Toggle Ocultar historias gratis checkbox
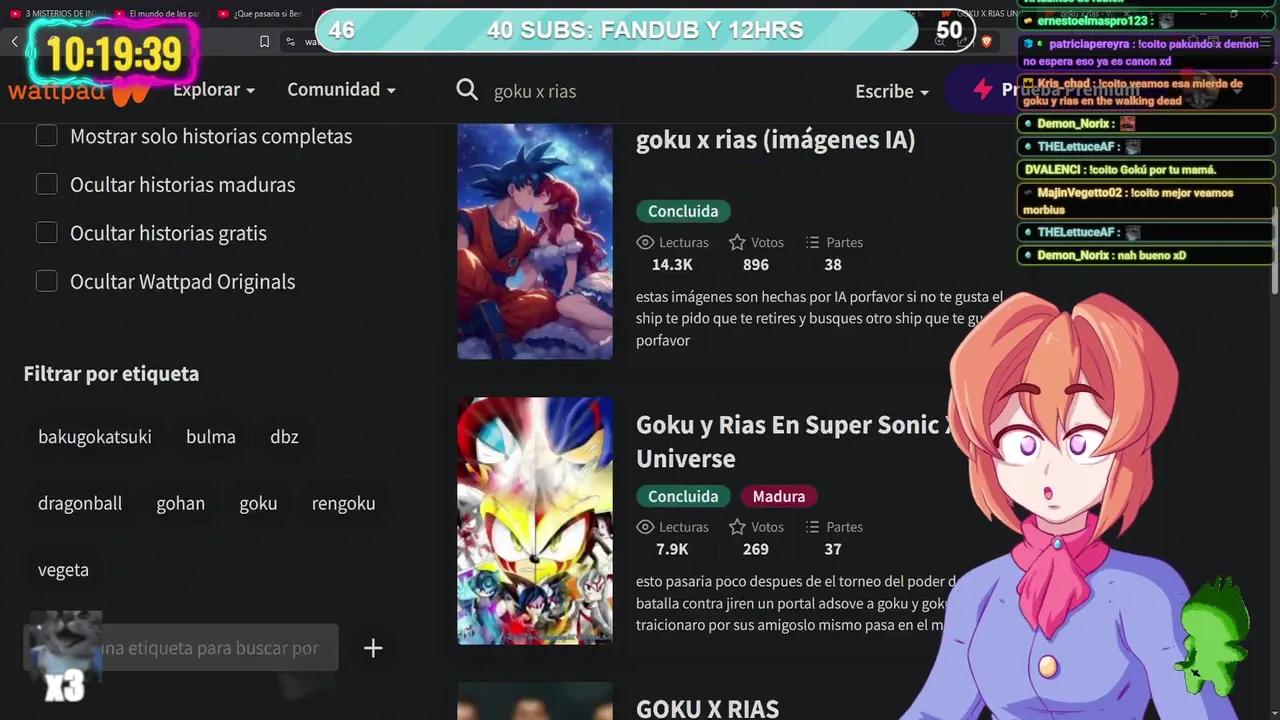 click(47, 233)
